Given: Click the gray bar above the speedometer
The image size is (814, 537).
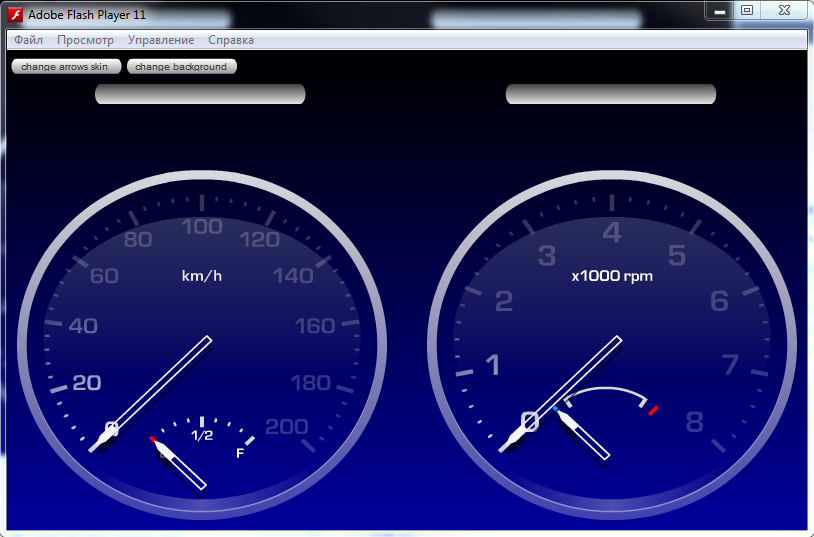Looking at the screenshot, I should point(200,94).
